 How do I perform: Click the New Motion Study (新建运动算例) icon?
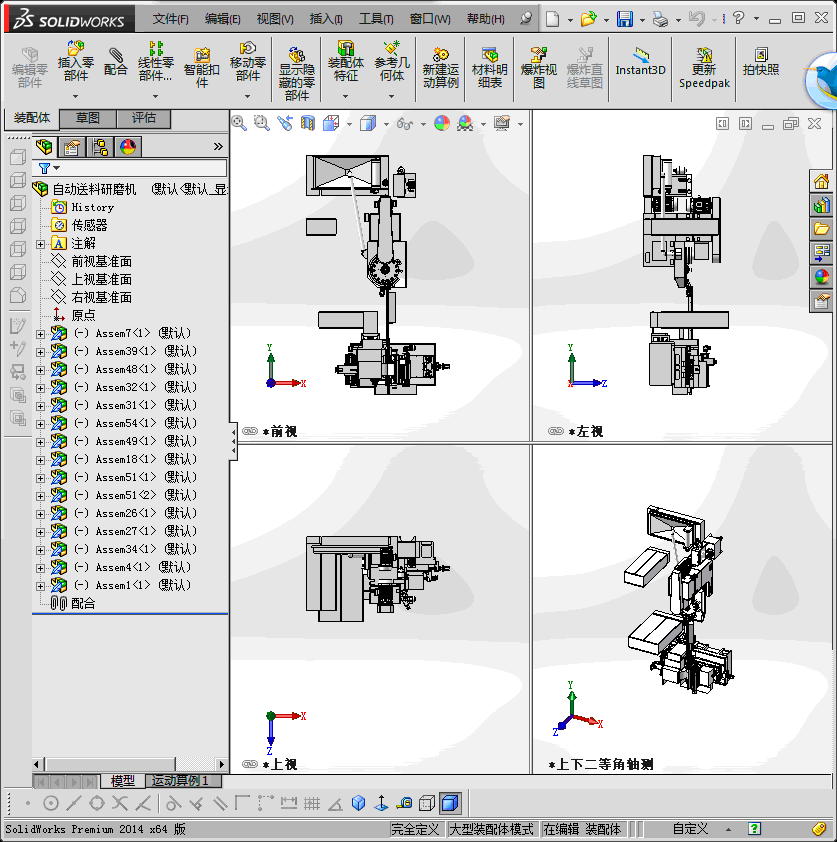pos(440,62)
